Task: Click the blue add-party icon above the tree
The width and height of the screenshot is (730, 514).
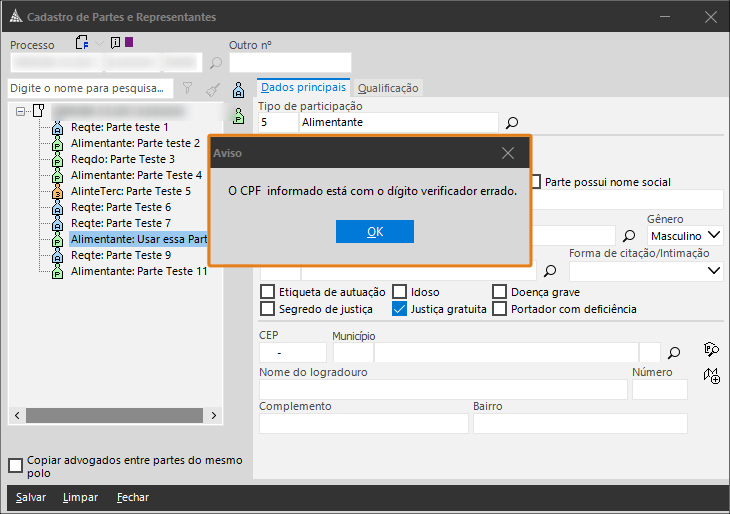Action: tap(239, 90)
